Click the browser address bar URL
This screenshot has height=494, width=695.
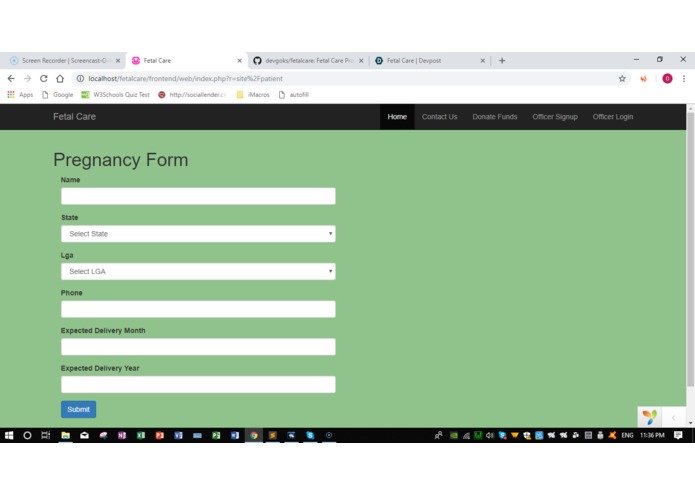185,78
